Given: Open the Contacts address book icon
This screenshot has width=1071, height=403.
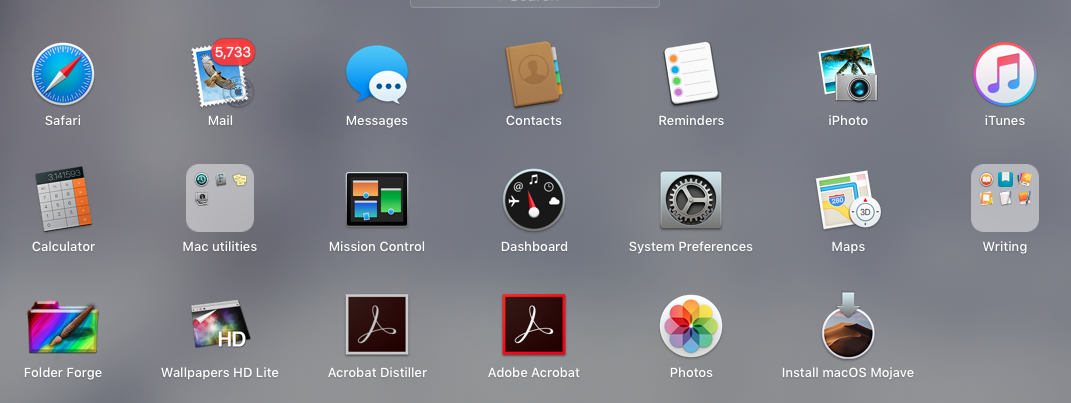Looking at the screenshot, I should click(x=533, y=74).
